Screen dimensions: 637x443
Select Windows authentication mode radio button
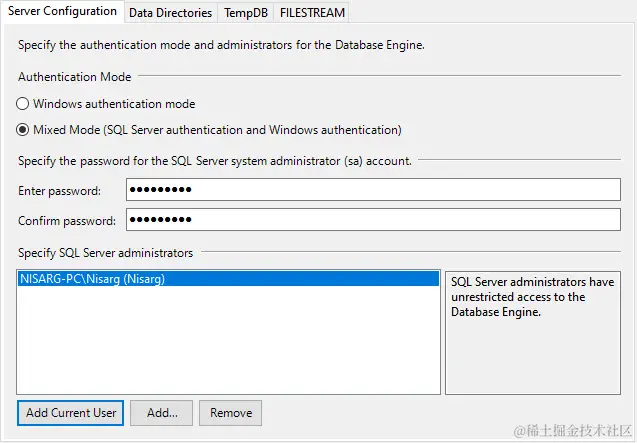tap(23, 104)
